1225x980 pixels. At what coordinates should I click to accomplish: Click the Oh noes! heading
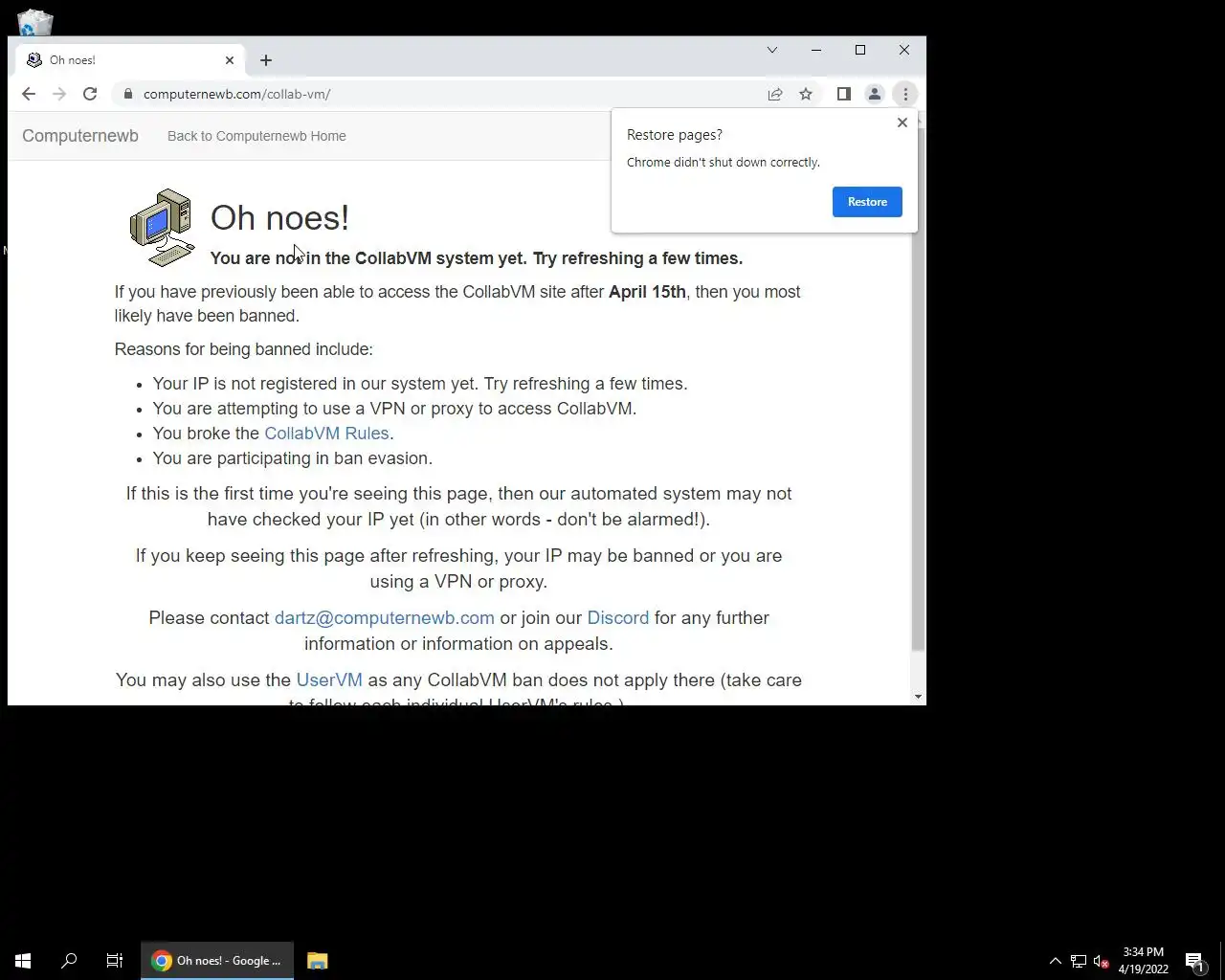(279, 218)
